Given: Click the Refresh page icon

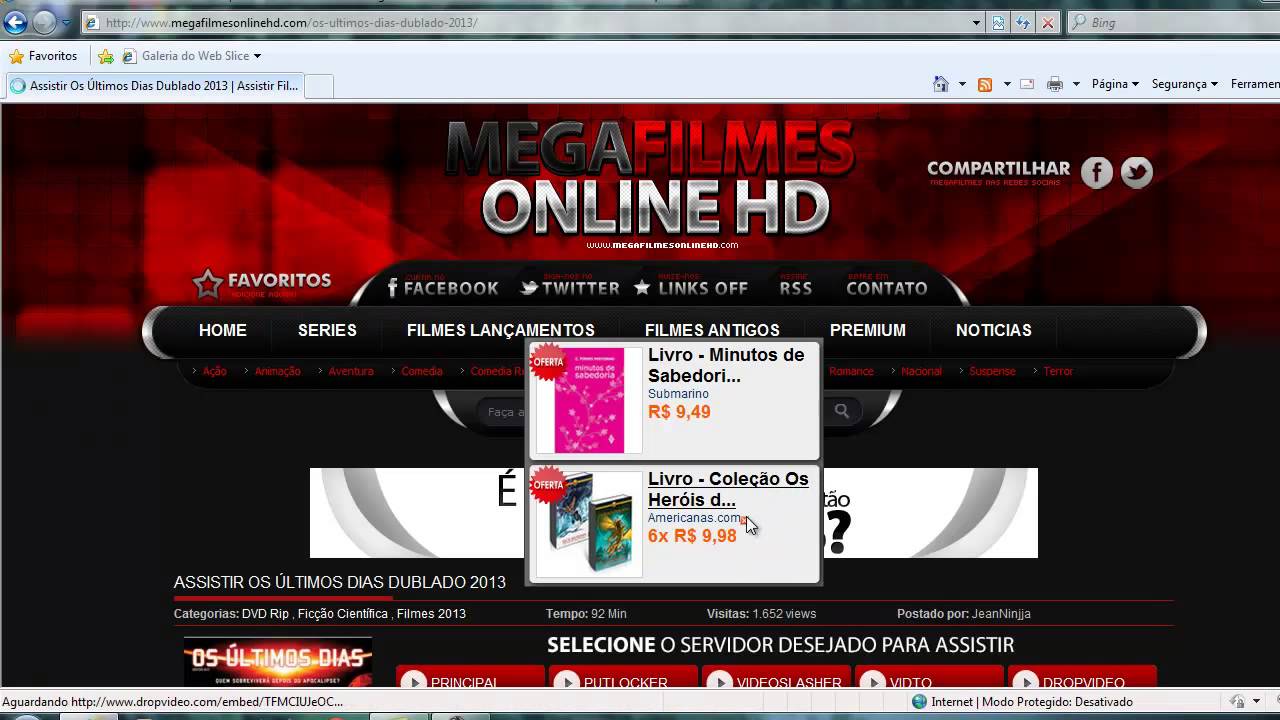Looking at the screenshot, I should tap(1023, 22).
